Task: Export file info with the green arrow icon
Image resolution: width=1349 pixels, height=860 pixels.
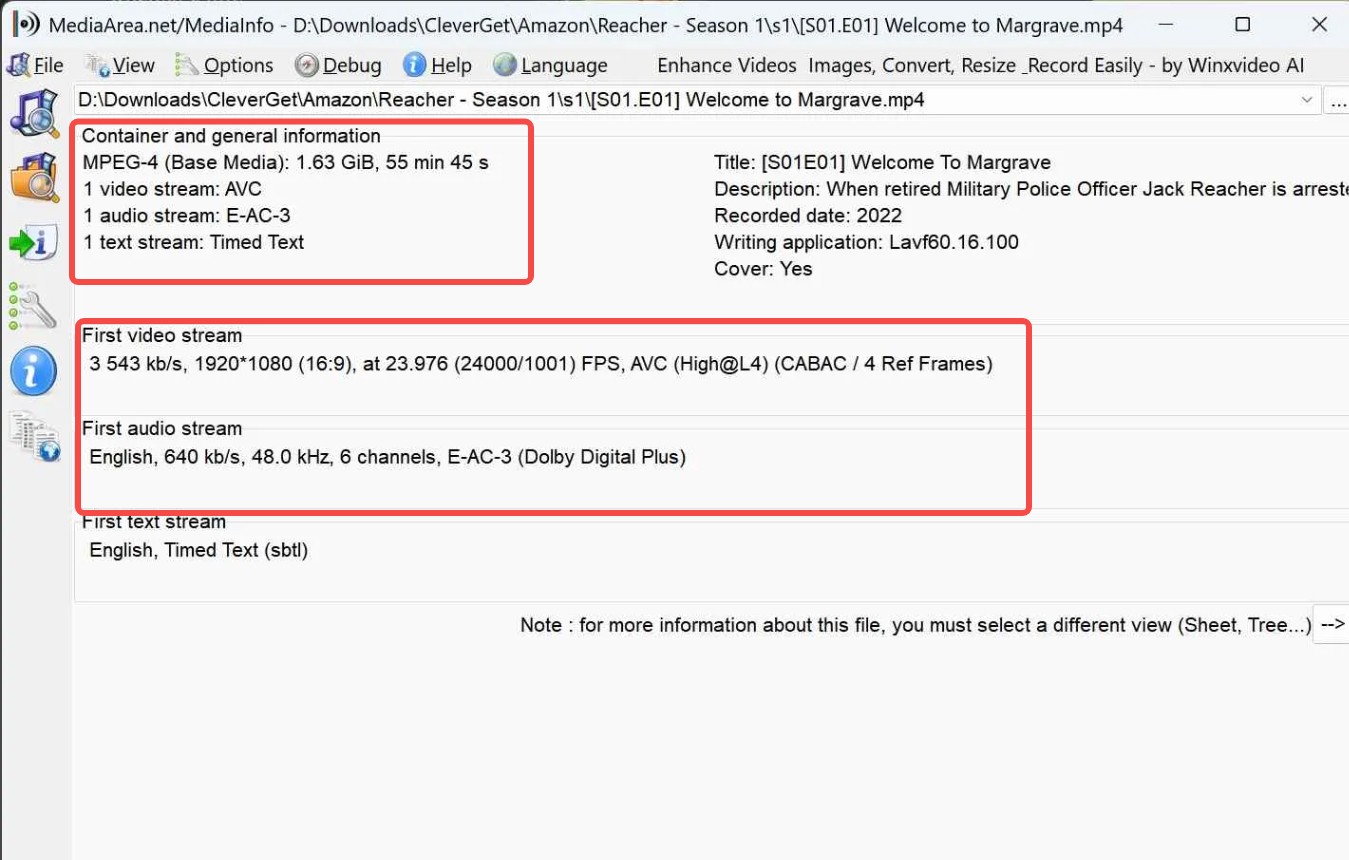Action: point(35,242)
